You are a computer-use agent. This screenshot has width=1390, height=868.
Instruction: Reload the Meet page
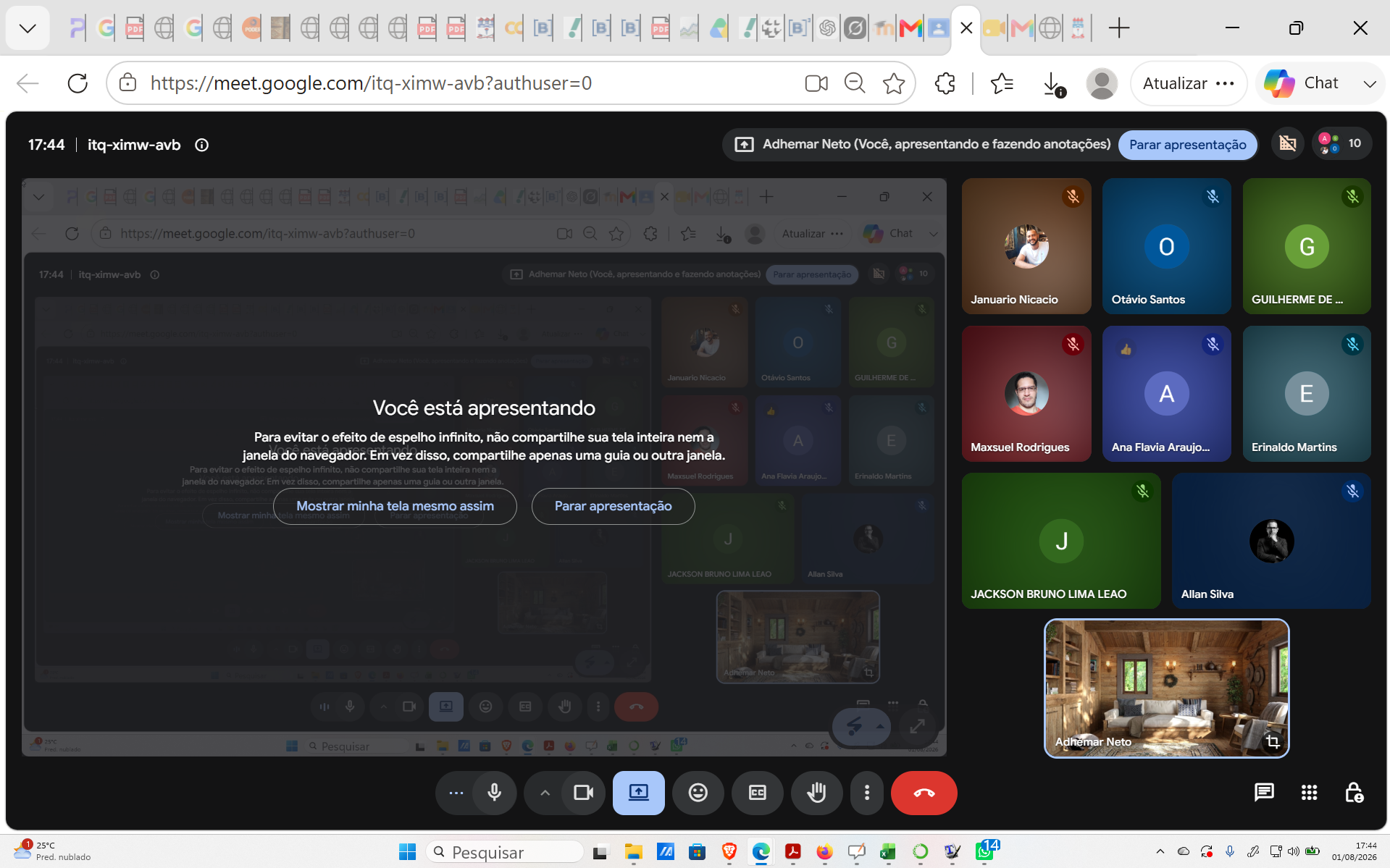click(x=78, y=83)
